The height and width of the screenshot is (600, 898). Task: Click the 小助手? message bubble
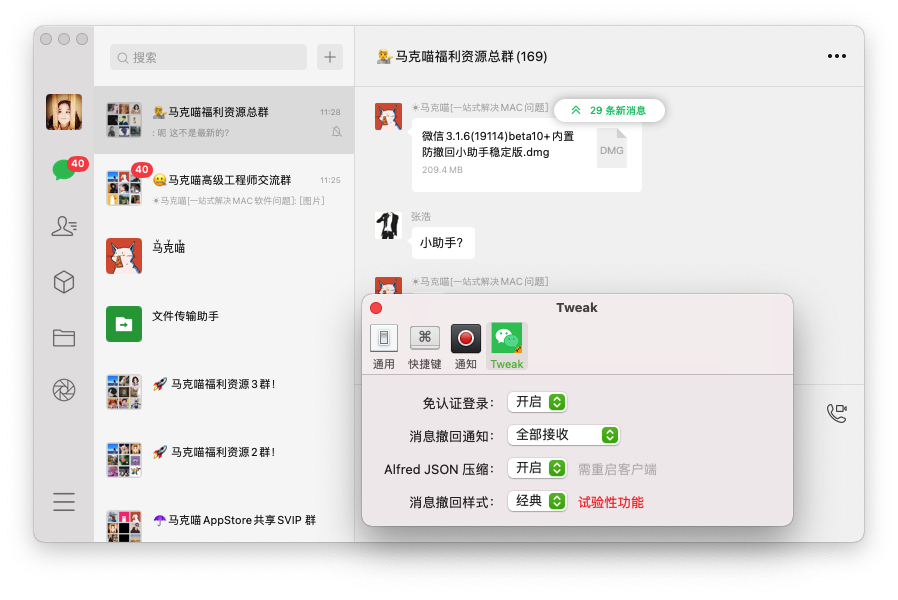coord(443,243)
